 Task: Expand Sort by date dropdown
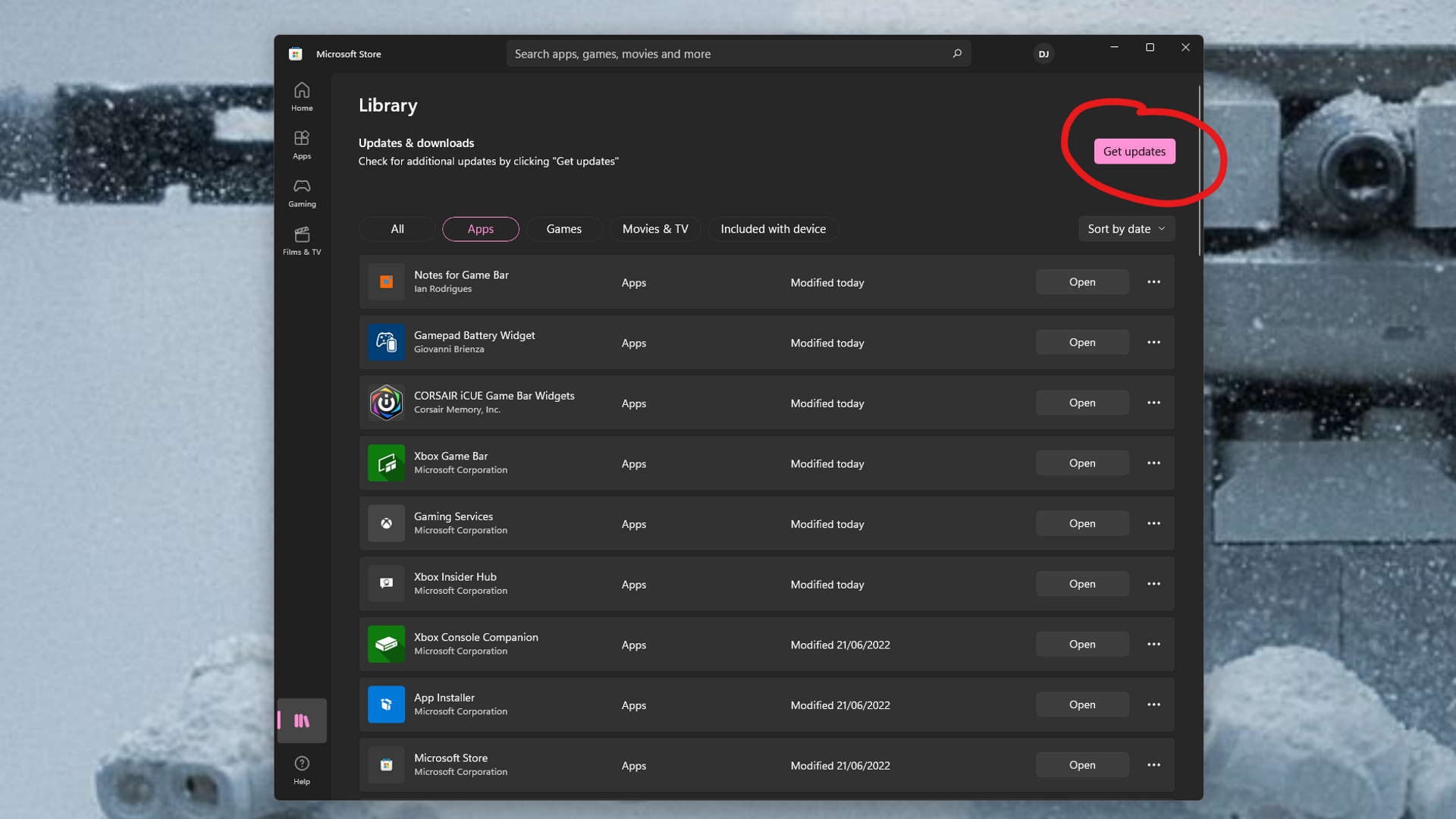1126,228
